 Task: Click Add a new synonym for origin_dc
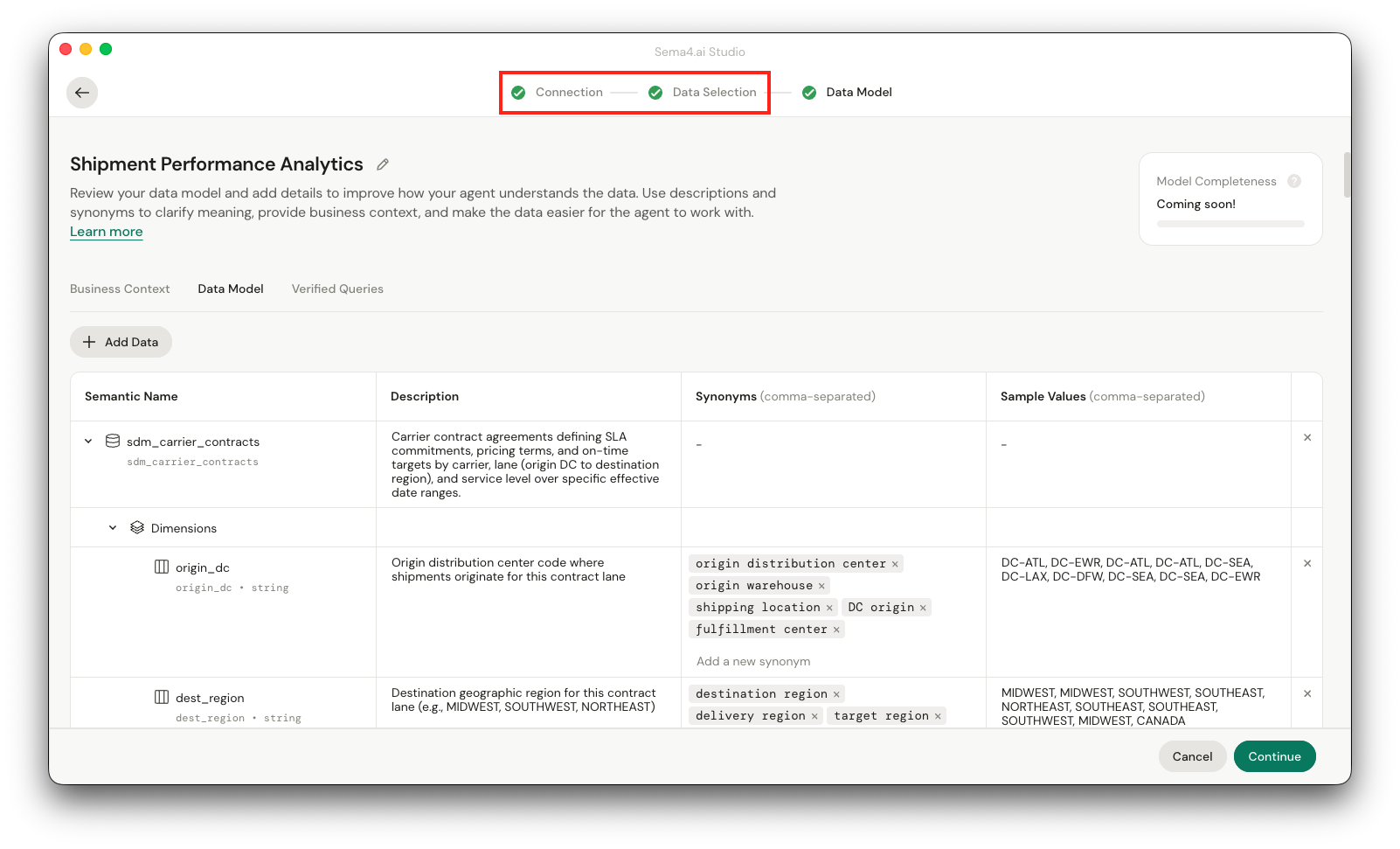752,661
